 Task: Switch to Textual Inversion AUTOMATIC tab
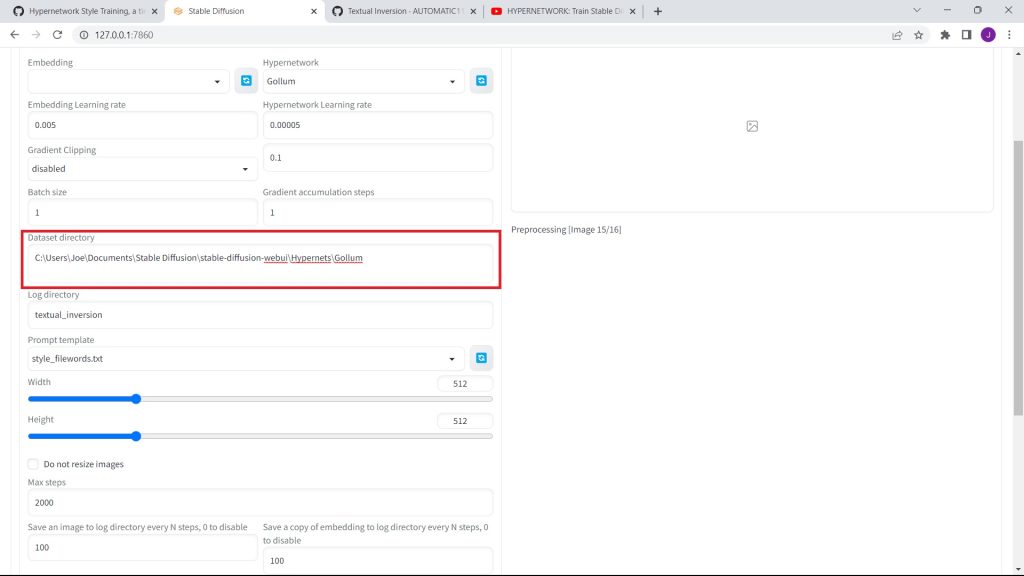[405, 11]
